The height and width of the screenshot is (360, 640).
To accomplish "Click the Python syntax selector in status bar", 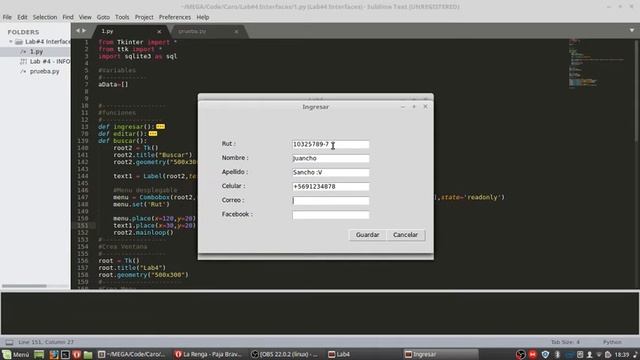I will (612, 342).
